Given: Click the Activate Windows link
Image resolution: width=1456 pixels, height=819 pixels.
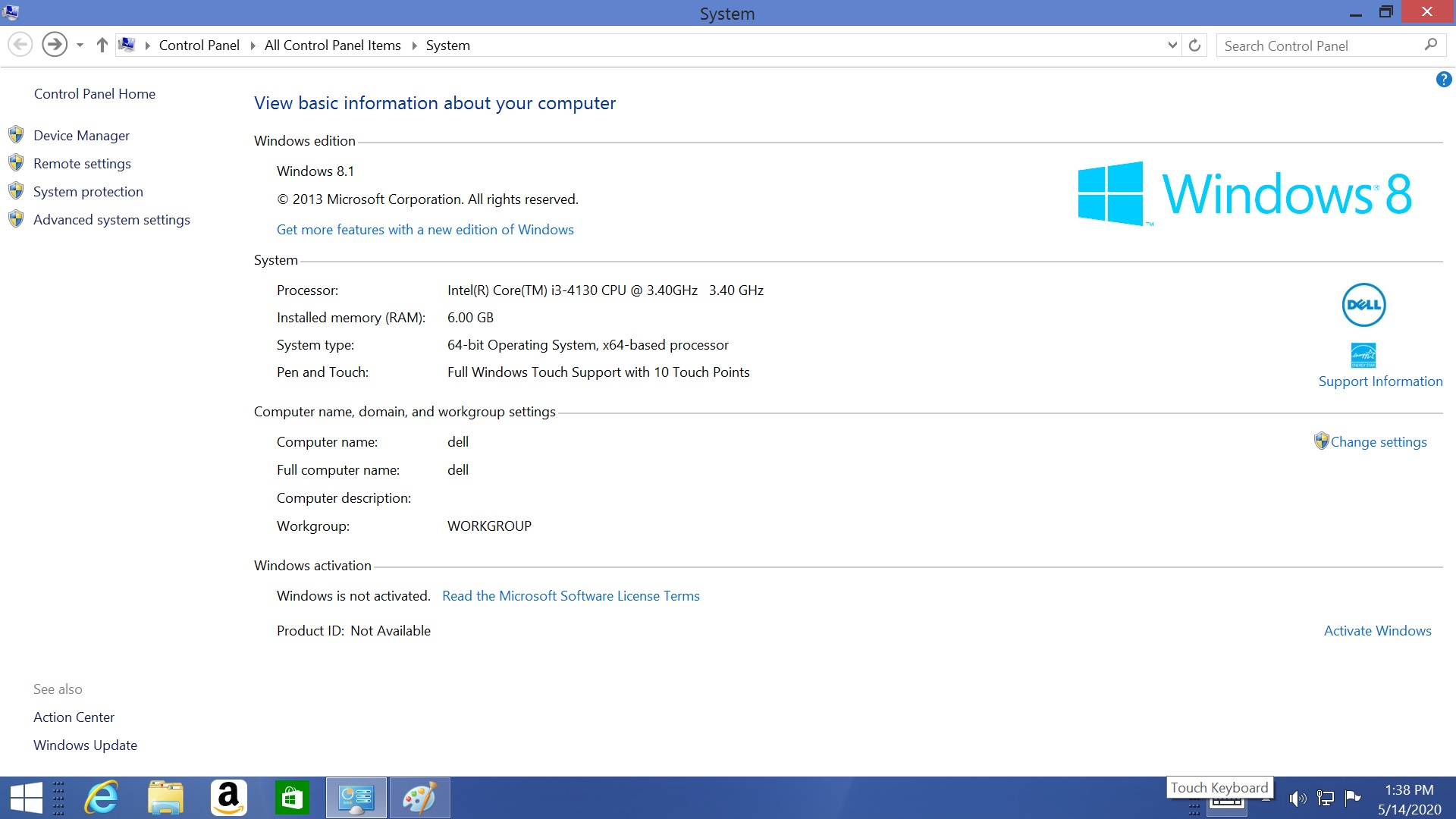Looking at the screenshot, I should pyautogui.click(x=1377, y=631).
